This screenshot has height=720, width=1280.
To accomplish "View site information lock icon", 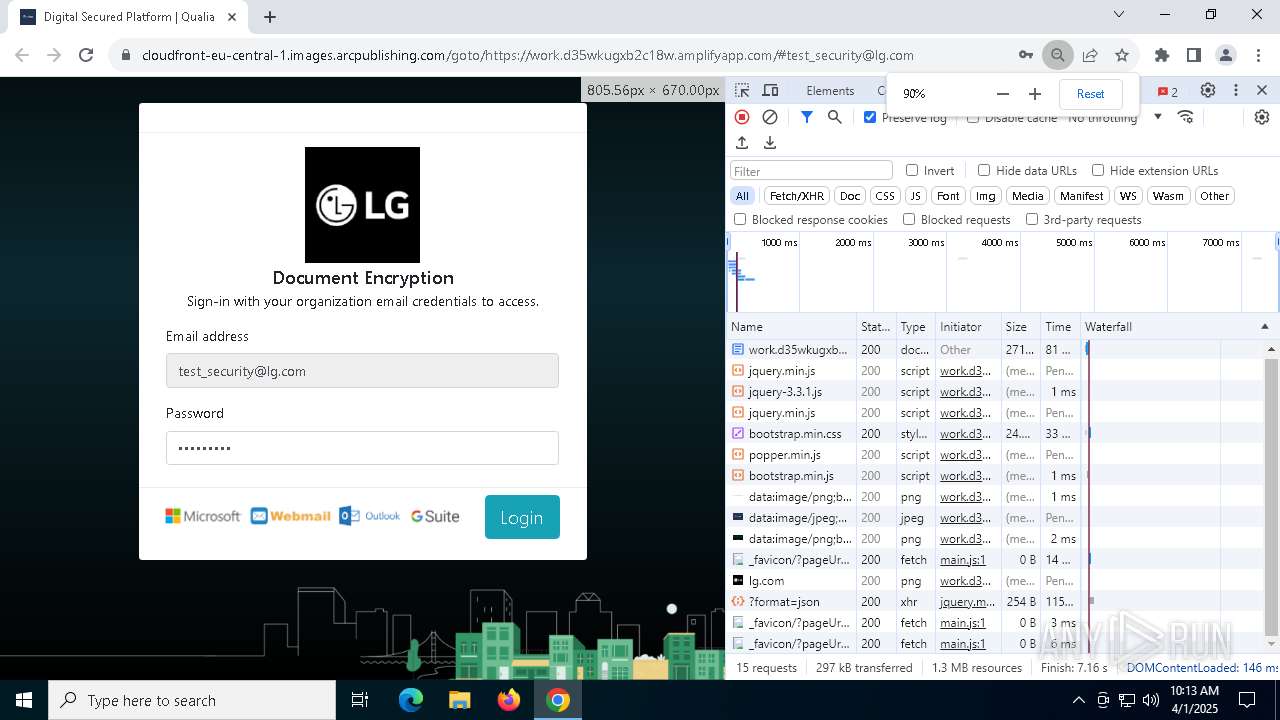I will pos(126,55).
